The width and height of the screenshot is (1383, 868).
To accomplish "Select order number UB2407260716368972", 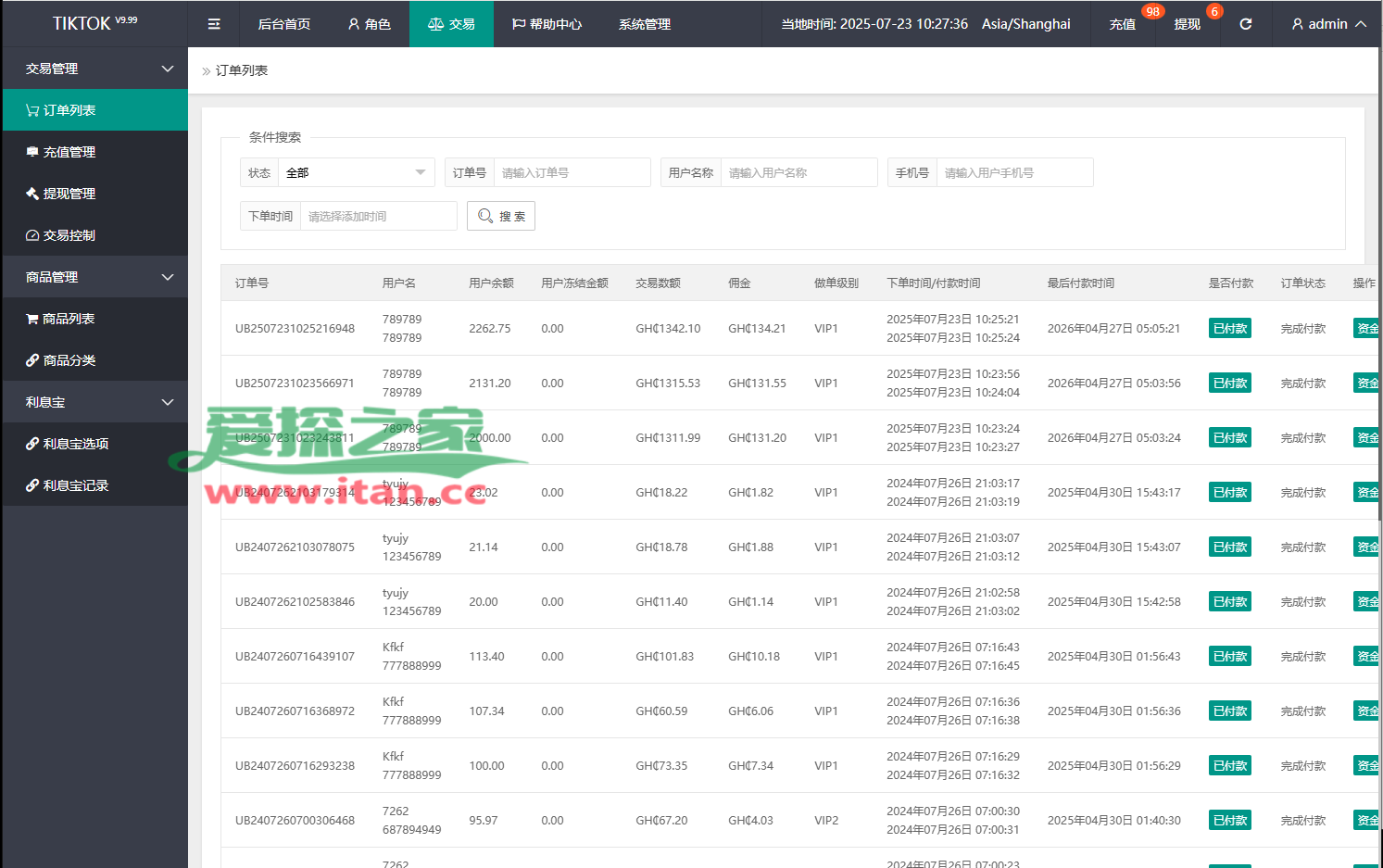I will click(x=295, y=711).
